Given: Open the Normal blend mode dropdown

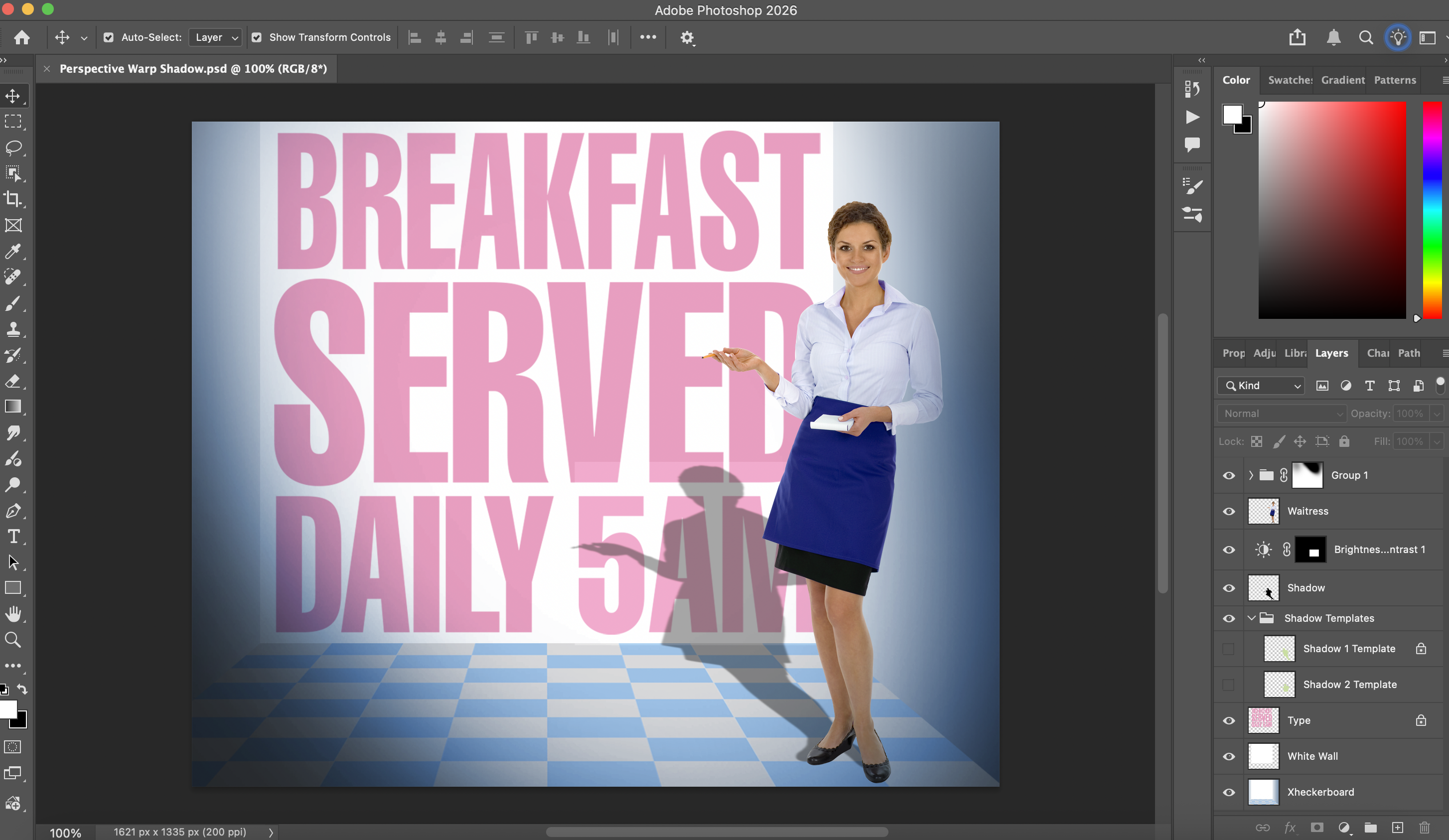Looking at the screenshot, I should pos(1281,414).
